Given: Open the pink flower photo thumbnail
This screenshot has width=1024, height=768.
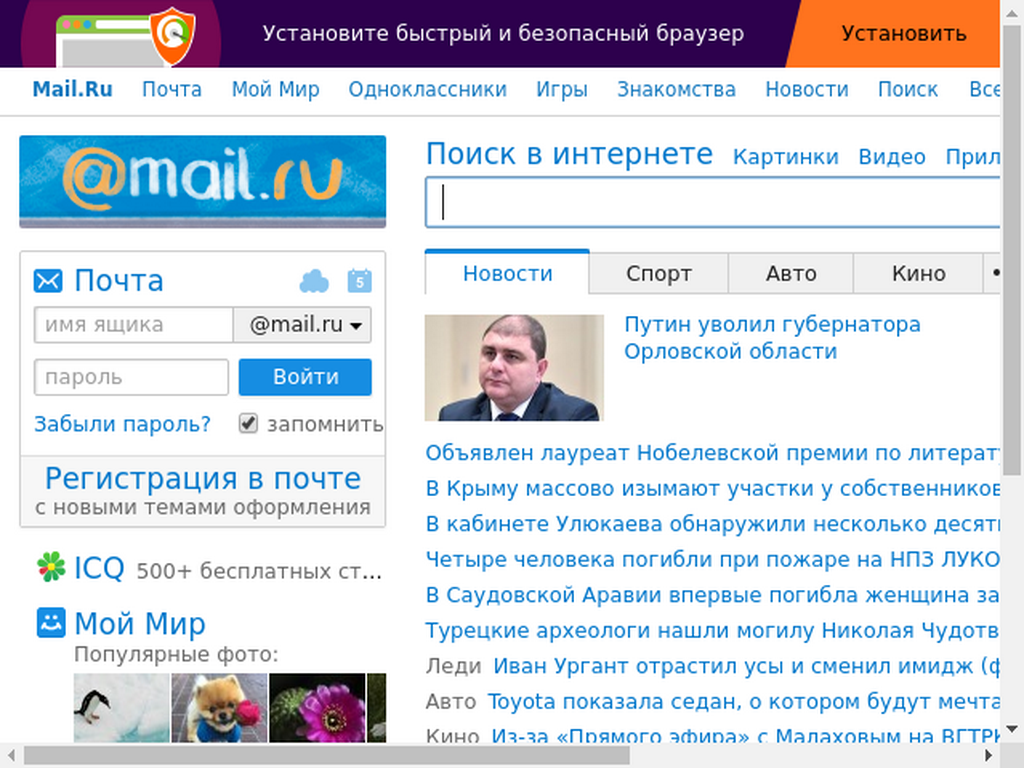Looking at the screenshot, I should pos(317,708).
